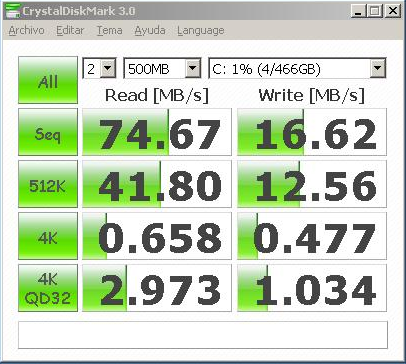
Task: Start the 4K QD32 test
Action: (48, 288)
